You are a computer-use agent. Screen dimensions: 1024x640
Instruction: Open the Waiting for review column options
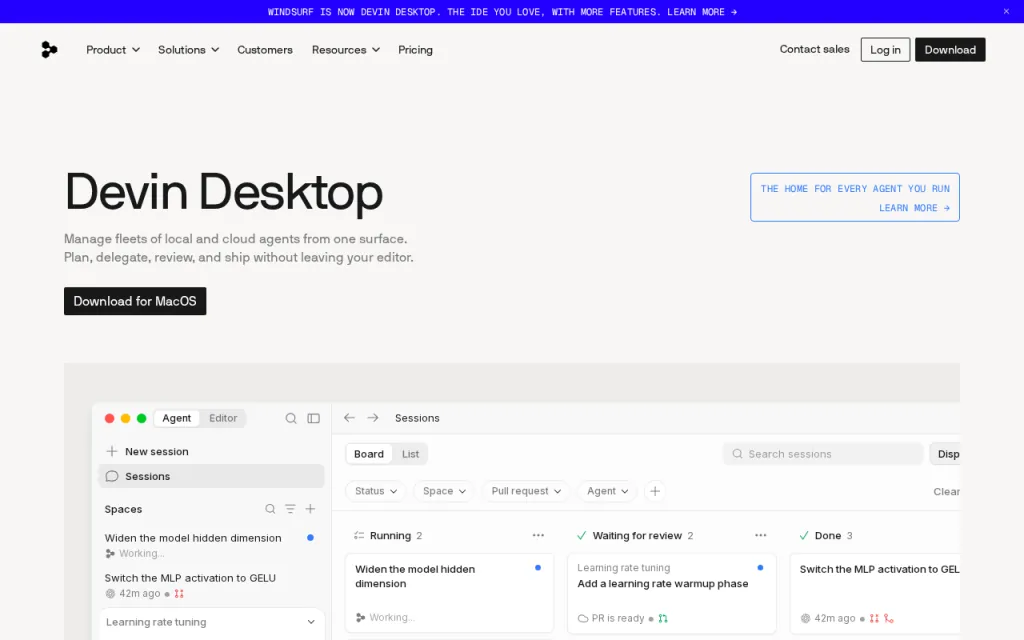761,536
